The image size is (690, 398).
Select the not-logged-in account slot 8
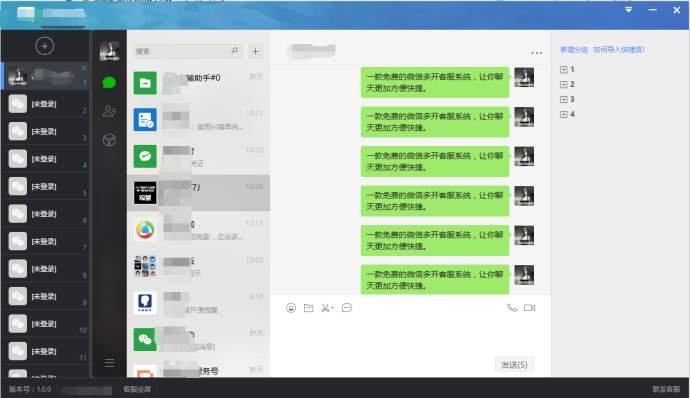point(45,269)
